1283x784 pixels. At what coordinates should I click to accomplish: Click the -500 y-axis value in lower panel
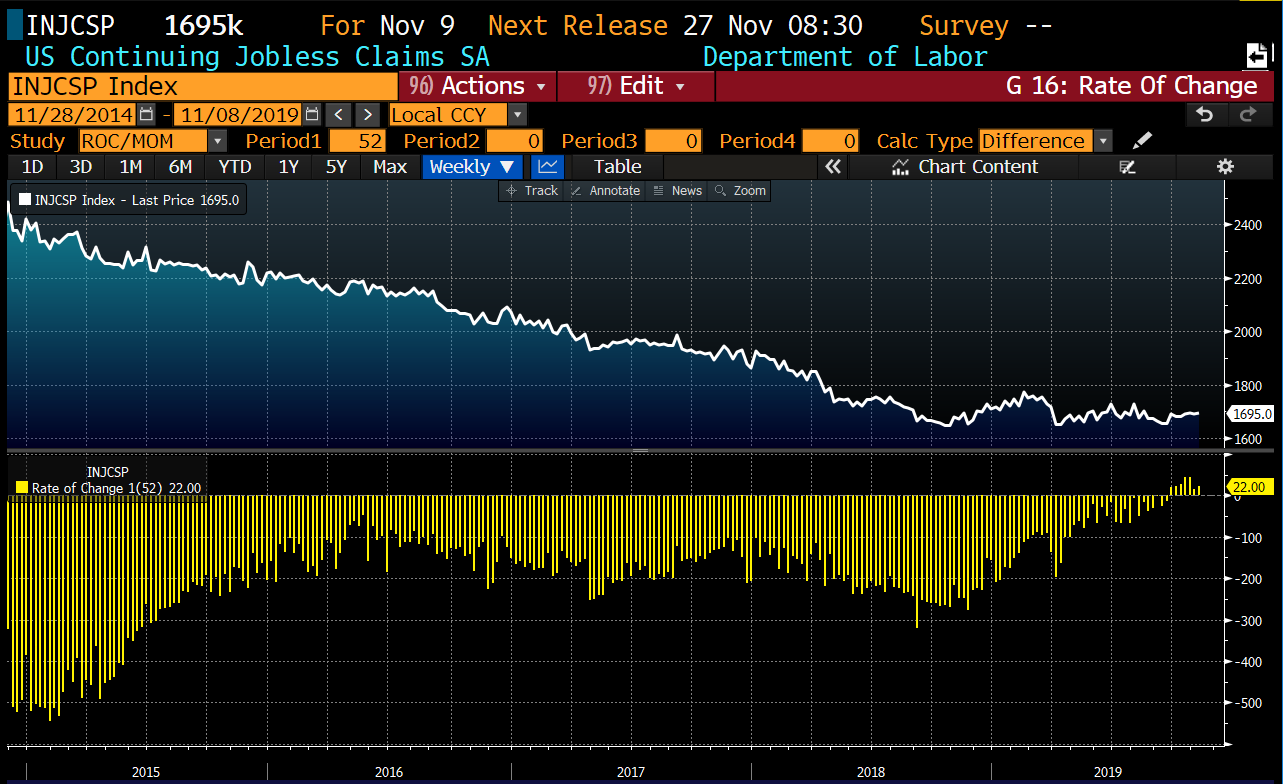click(x=1246, y=704)
